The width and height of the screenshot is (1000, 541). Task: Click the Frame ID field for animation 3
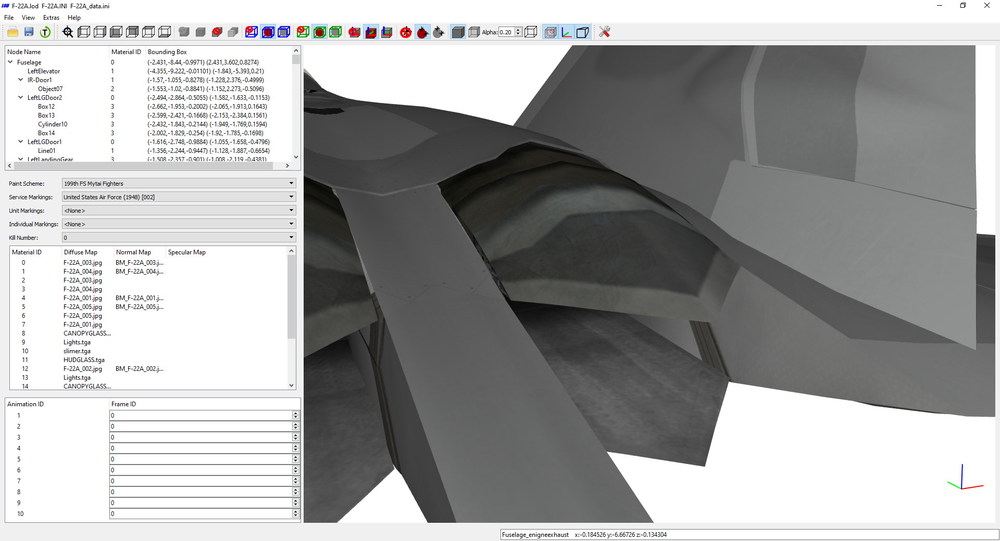201,437
